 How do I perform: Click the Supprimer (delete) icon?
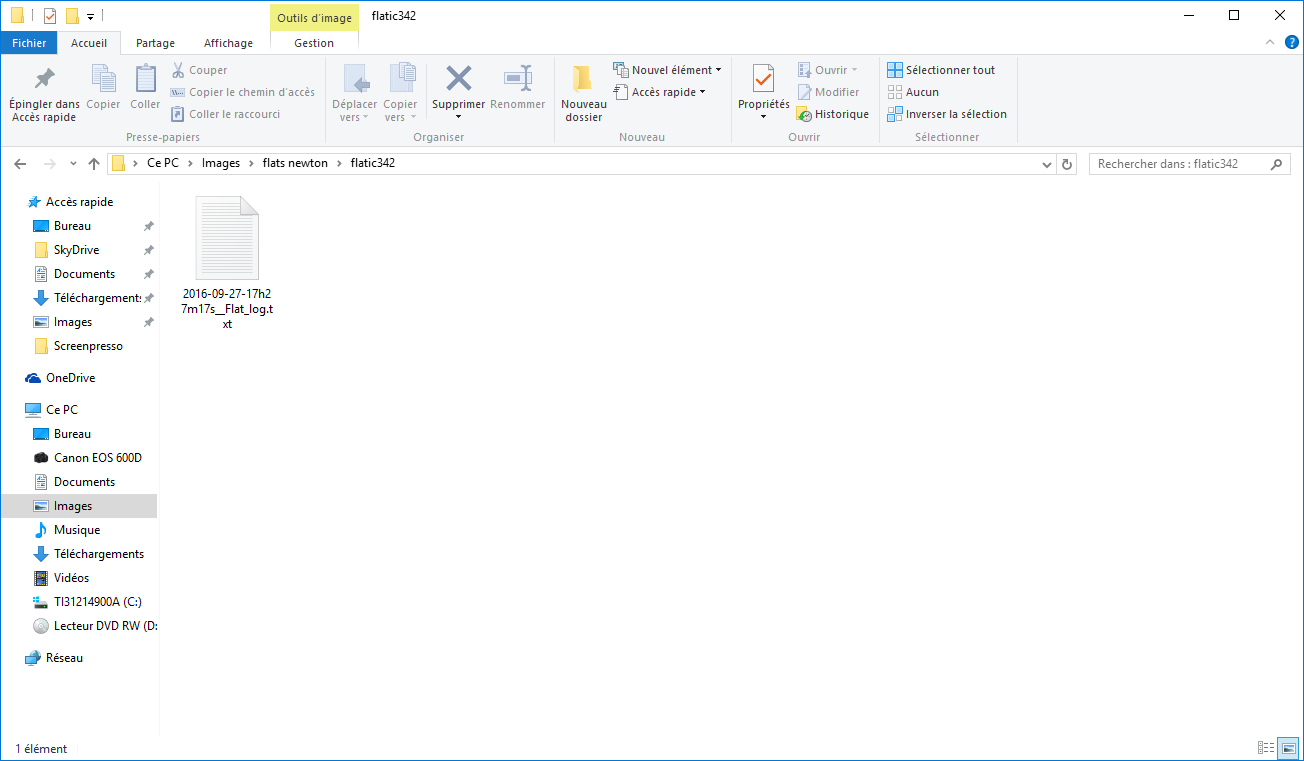coord(458,79)
